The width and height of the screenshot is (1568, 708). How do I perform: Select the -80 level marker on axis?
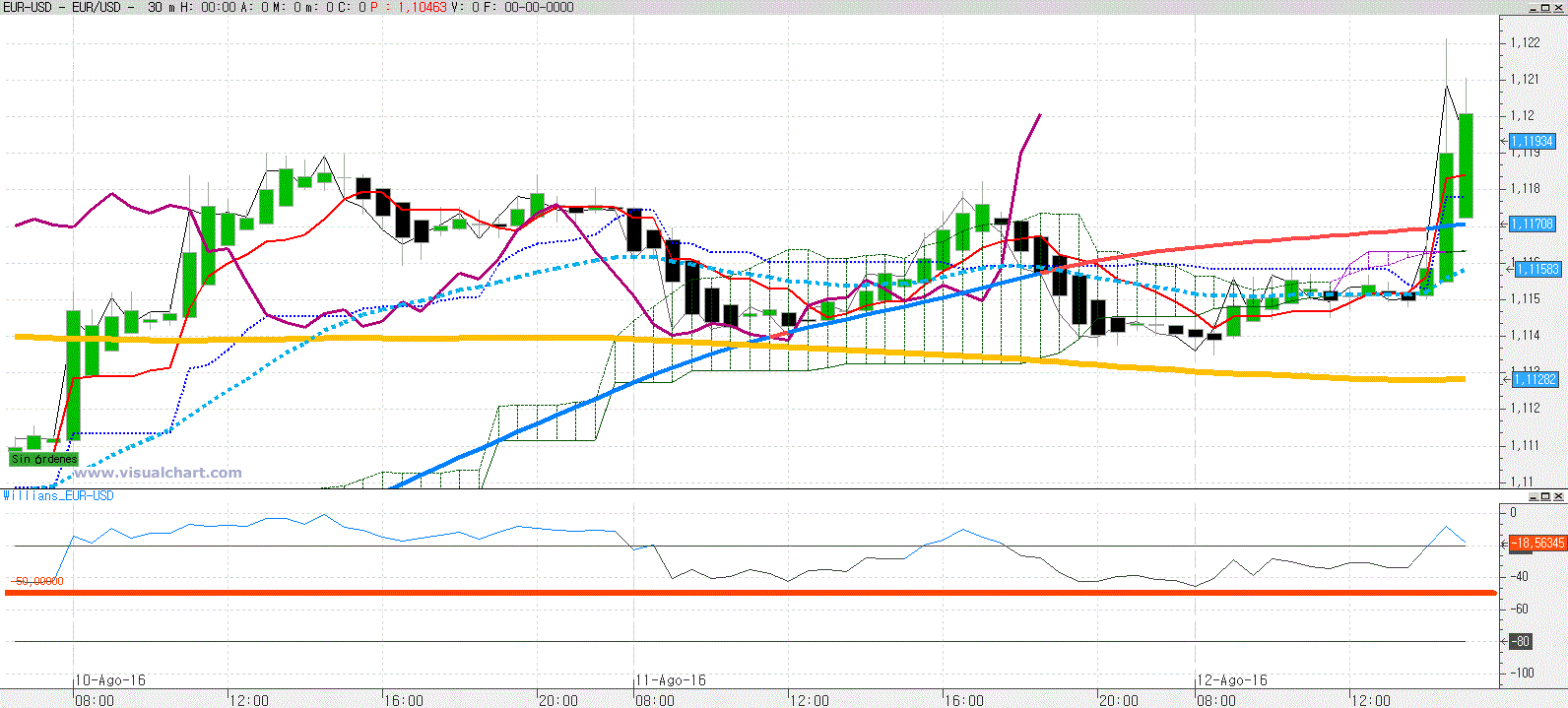click(1521, 641)
